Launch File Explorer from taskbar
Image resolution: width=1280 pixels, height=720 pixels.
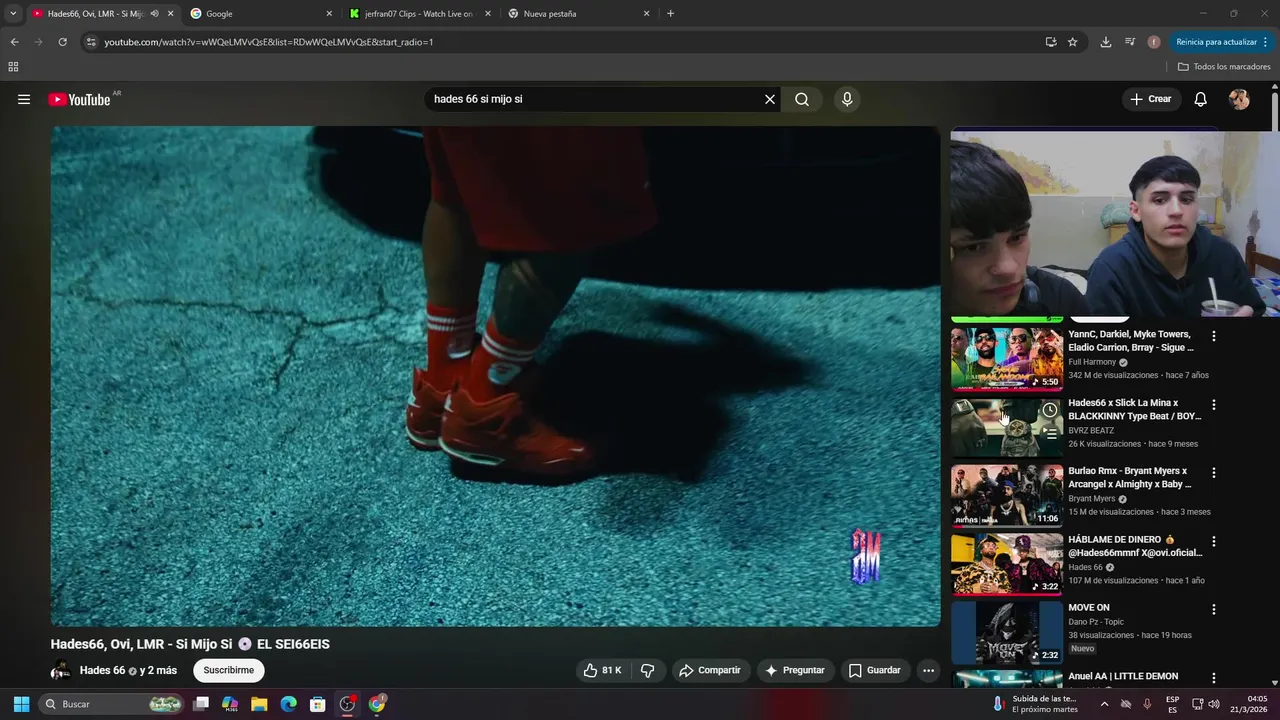(x=259, y=704)
